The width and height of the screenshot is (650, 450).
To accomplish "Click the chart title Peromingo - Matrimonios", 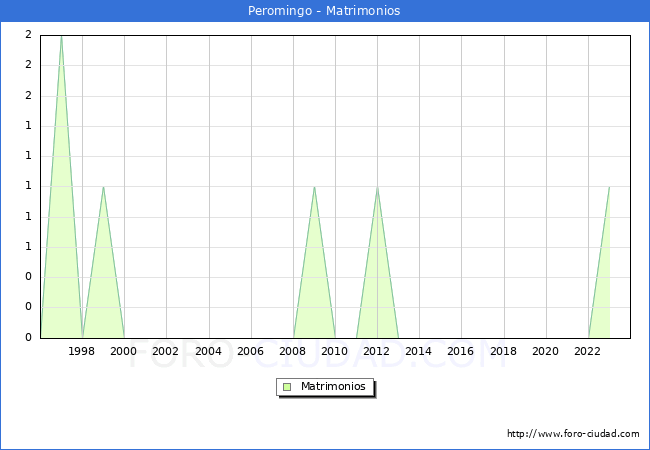I will tap(324, 11).
